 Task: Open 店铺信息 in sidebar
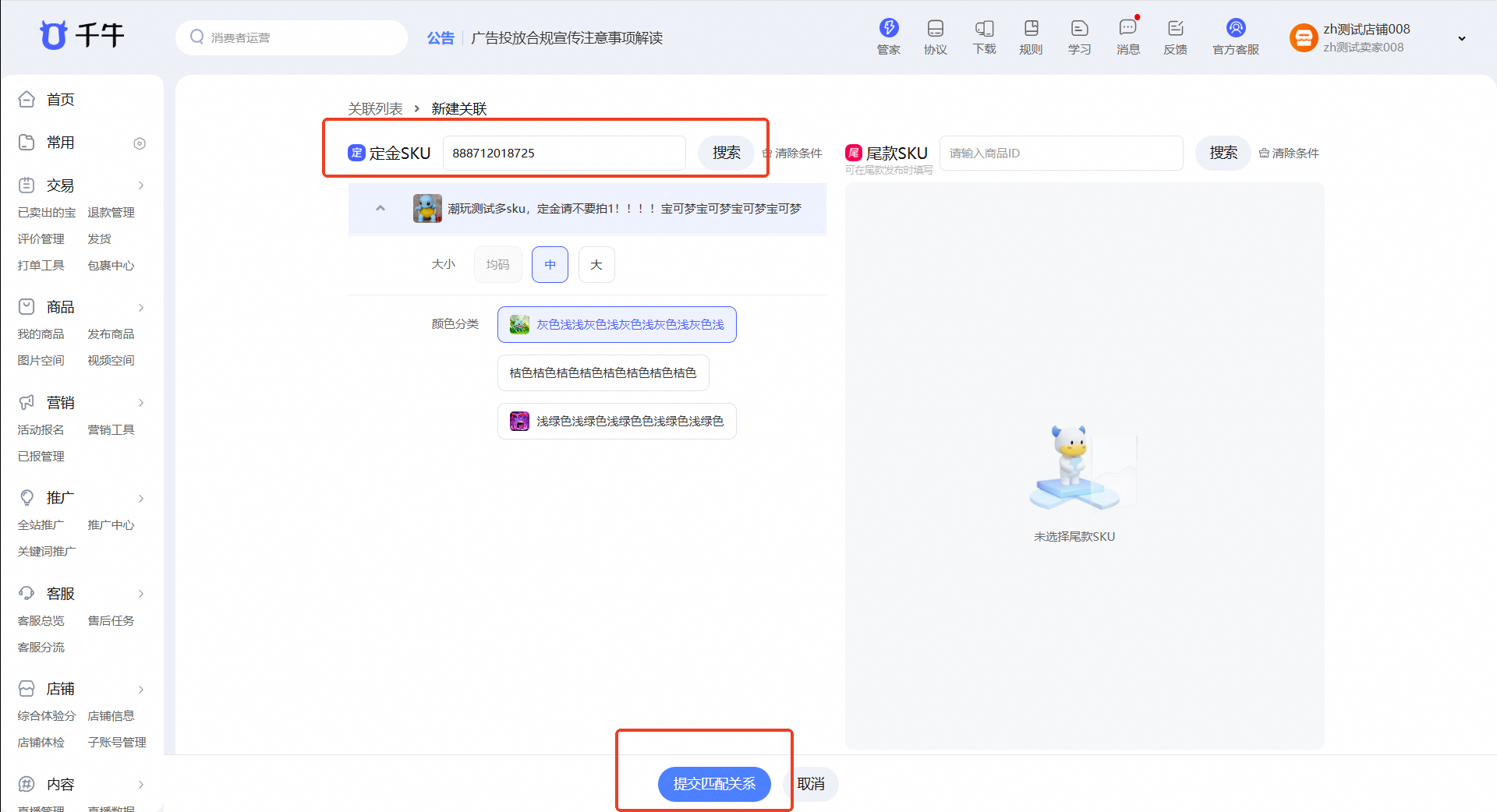tap(111, 716)
